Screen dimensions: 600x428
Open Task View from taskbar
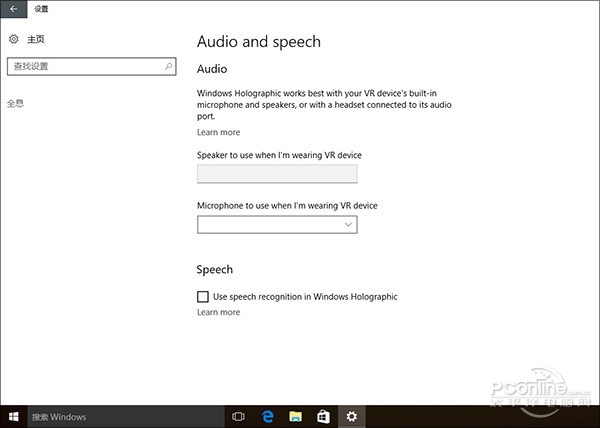[238, 417]
